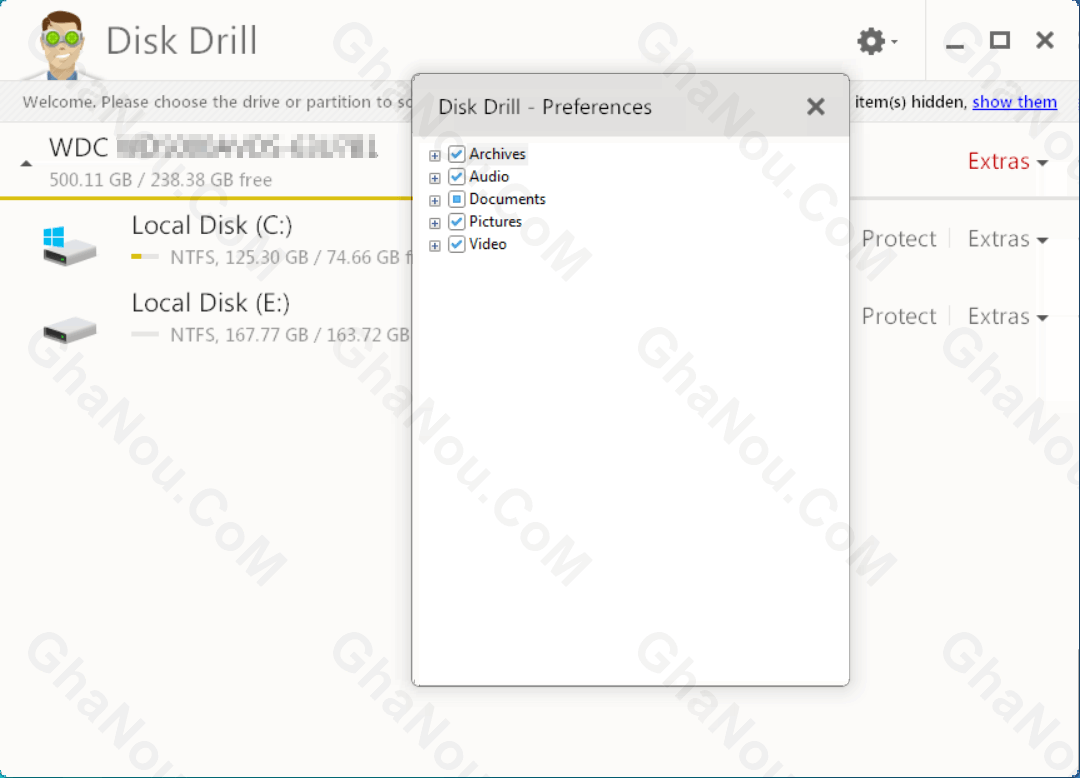Expand the Archives tree node

pyautogui.click(x=435, y=156)
